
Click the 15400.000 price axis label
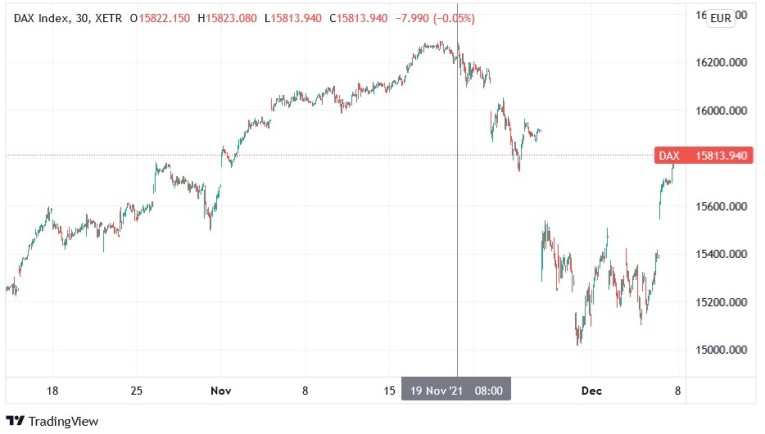(723, 254)
